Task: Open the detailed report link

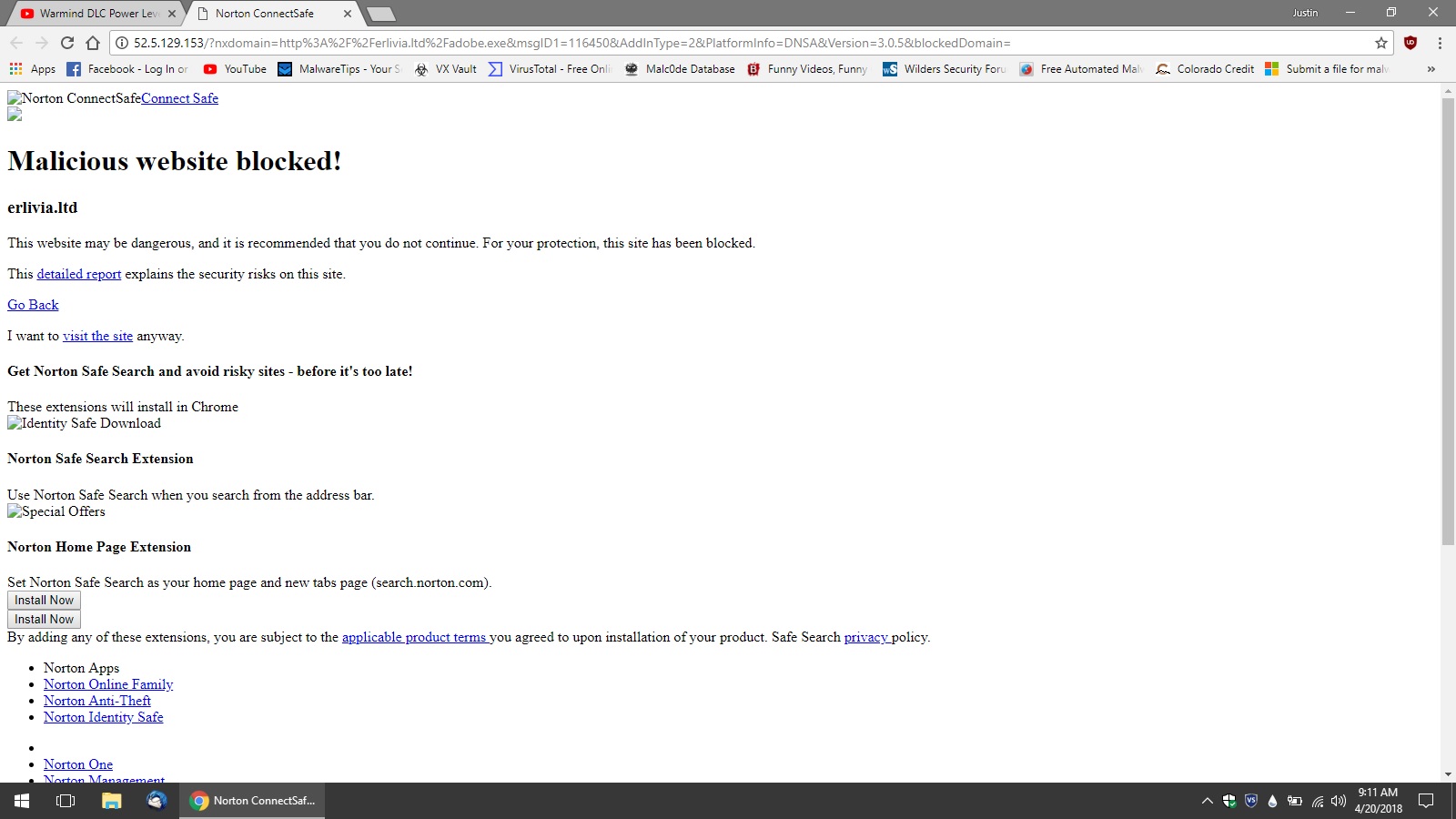Action: (x=79, y=274)
